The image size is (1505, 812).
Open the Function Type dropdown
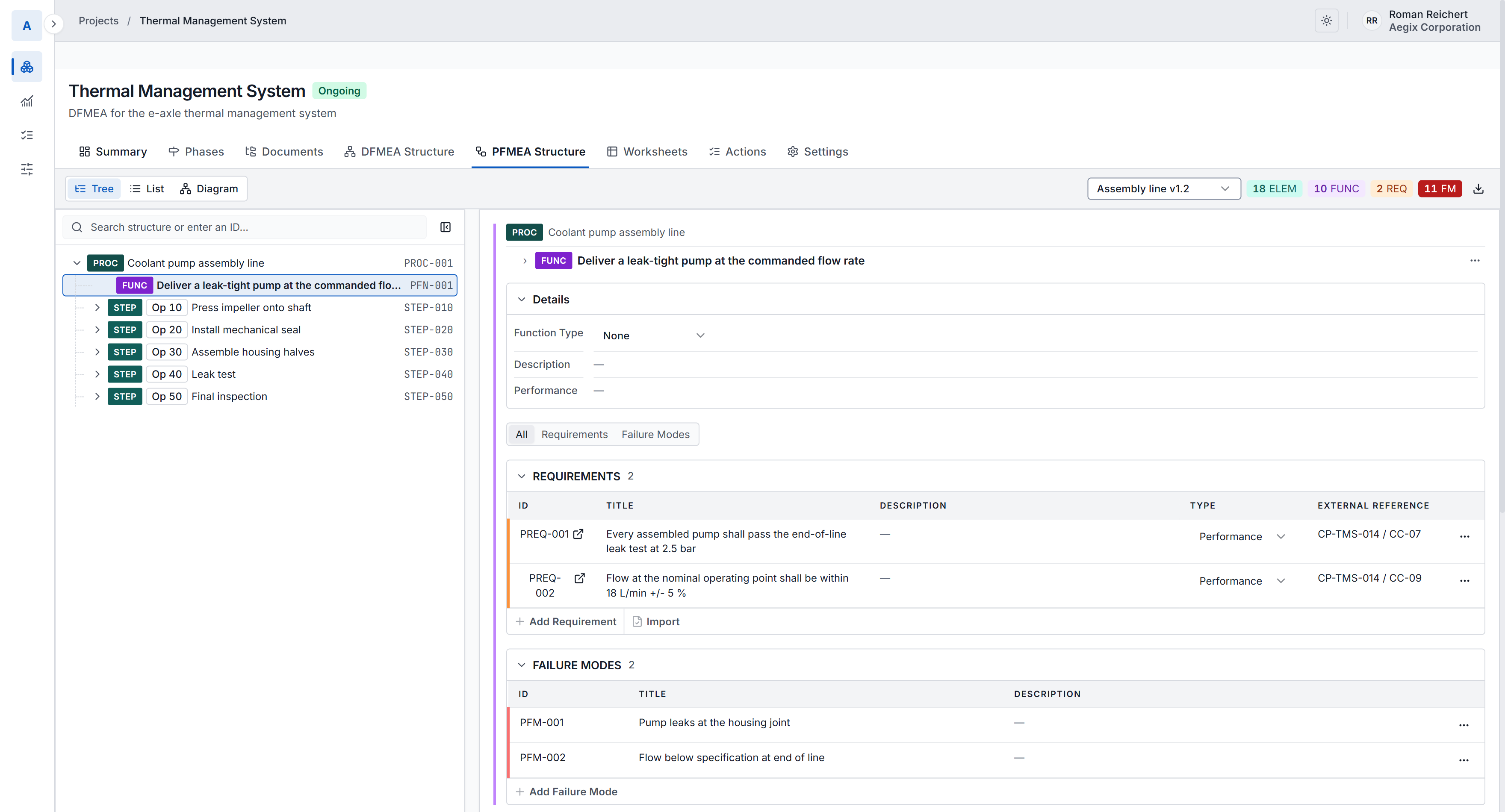click(x=653, y=336)
